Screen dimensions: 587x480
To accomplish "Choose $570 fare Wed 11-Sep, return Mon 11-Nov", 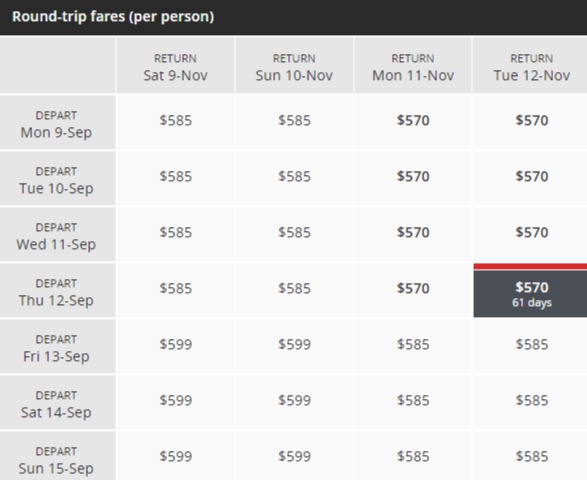I will tap(413, 233).
